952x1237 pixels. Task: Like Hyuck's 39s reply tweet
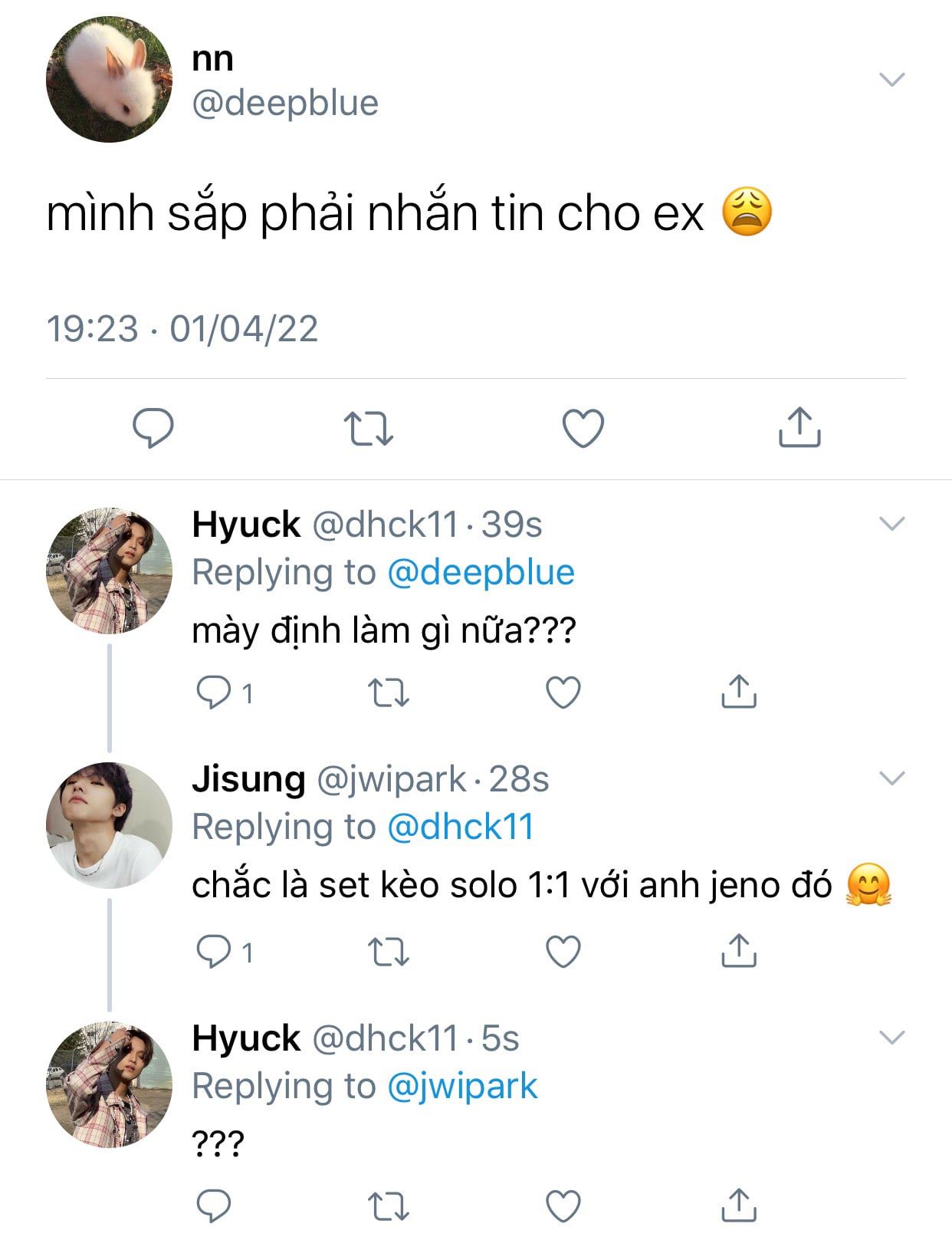[563, 693]
